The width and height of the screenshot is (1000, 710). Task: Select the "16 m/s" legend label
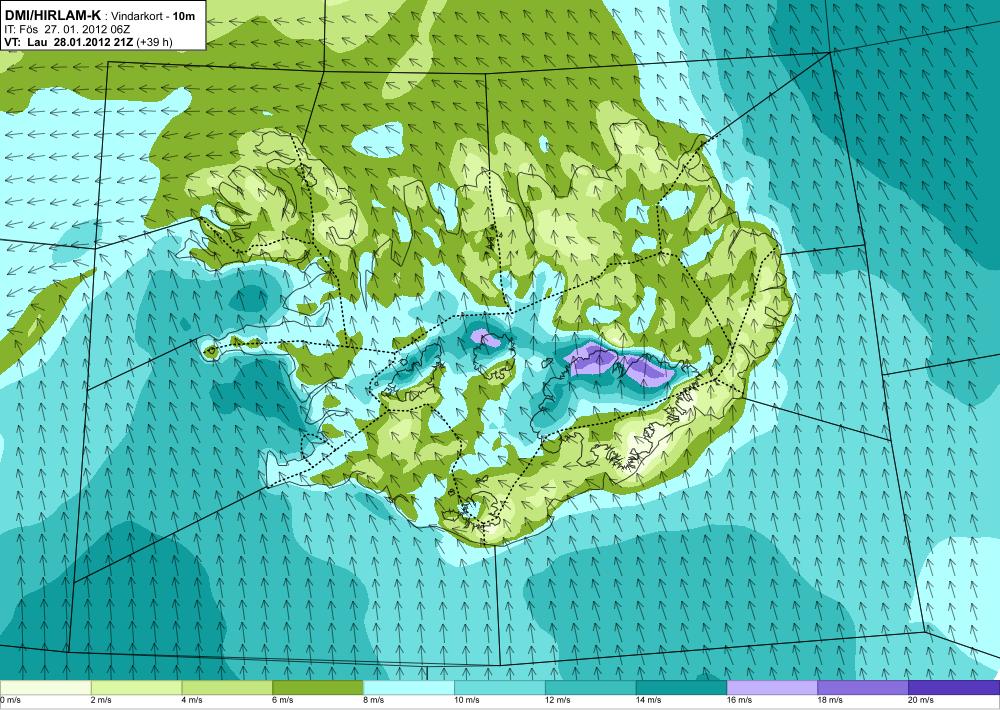click(740, 700)
